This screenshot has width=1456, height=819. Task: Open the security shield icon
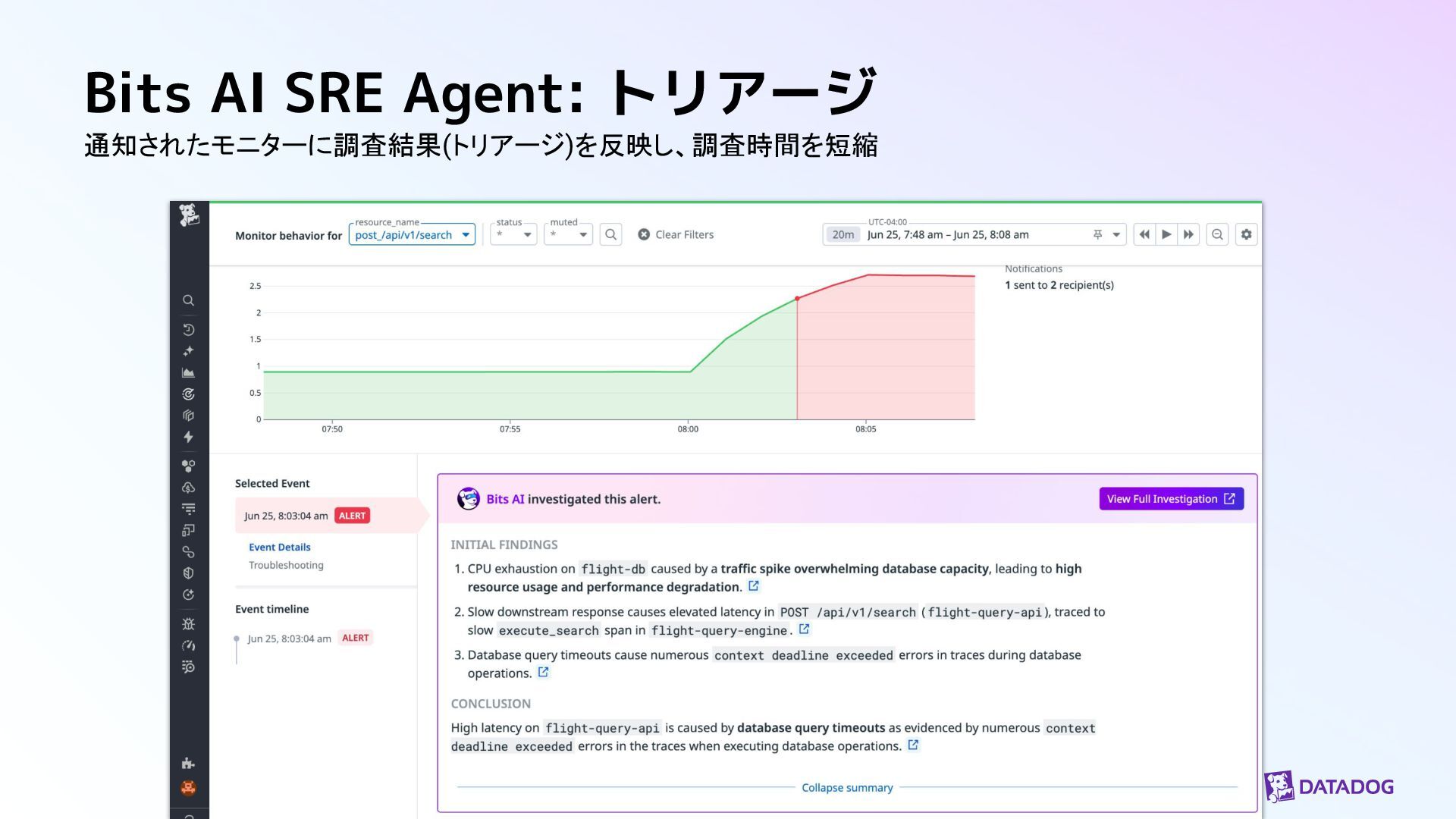coord(188,573)
